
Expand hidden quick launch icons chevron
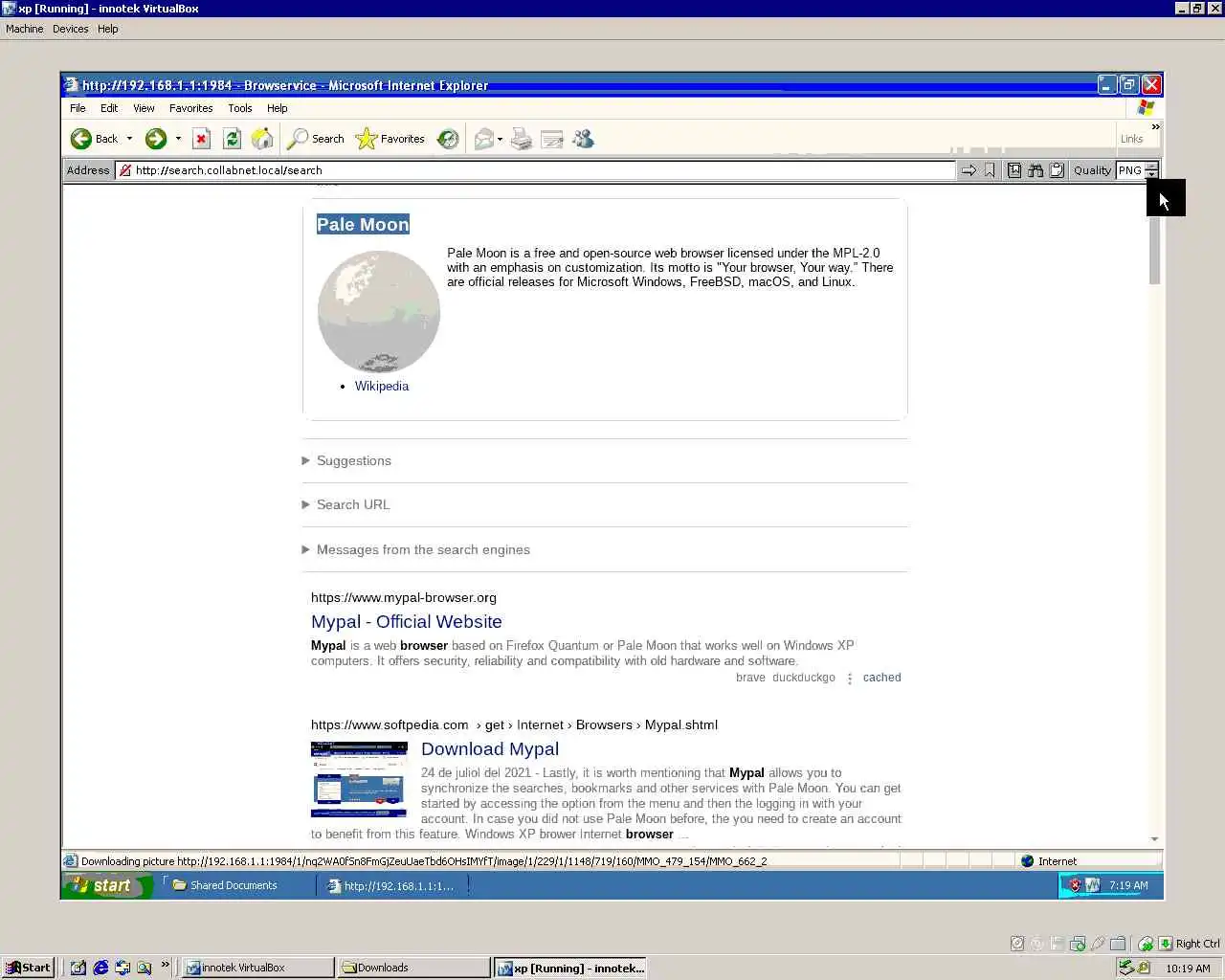pos(165,965)
